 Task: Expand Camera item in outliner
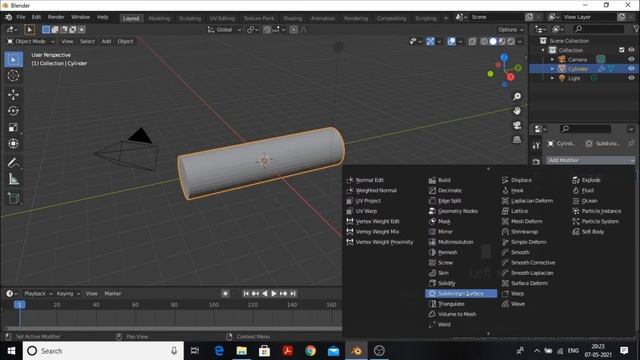tap(552, 60)
